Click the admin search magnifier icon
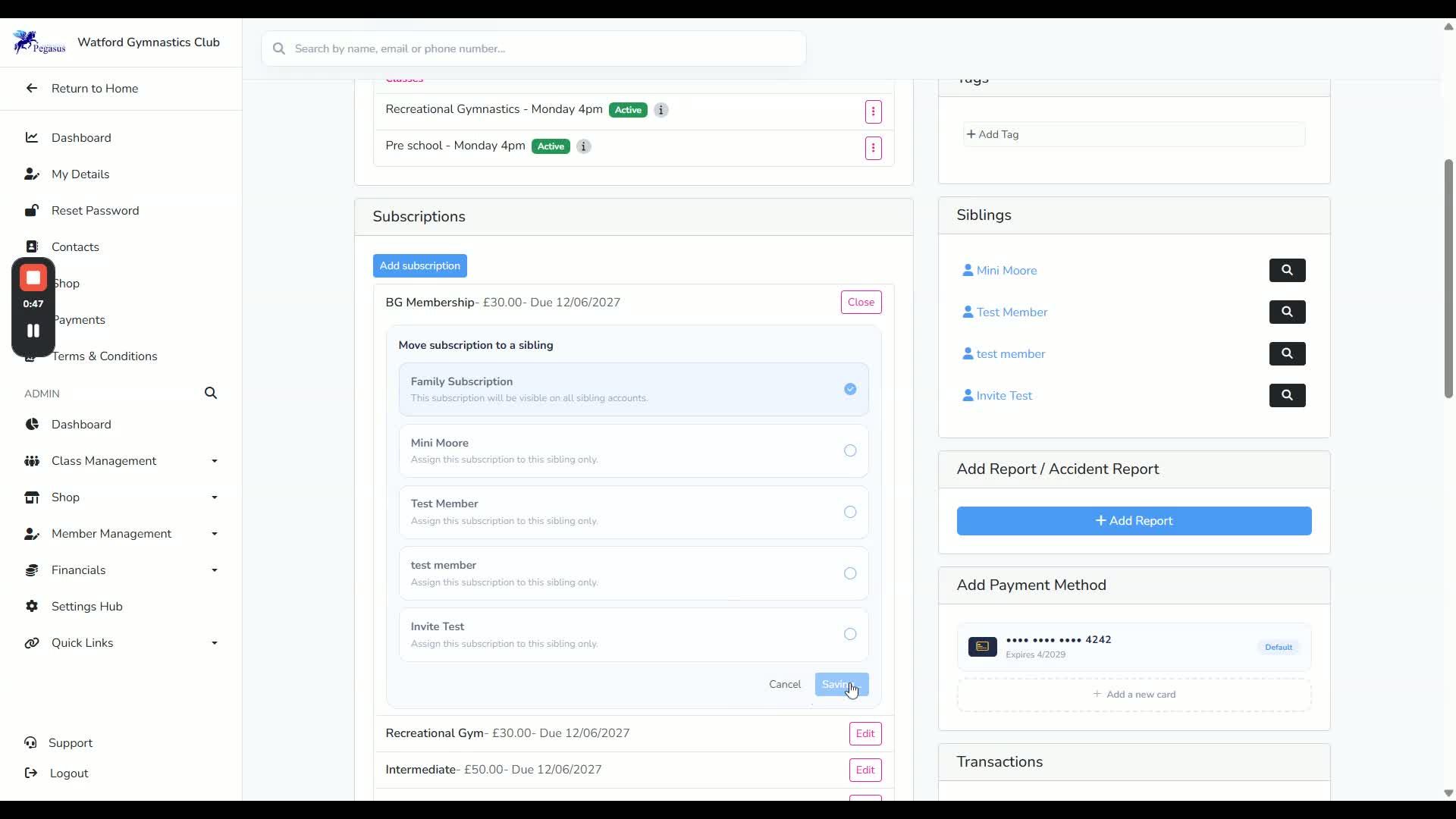This screenshot has height=819, width=1456. pos(211,393)
